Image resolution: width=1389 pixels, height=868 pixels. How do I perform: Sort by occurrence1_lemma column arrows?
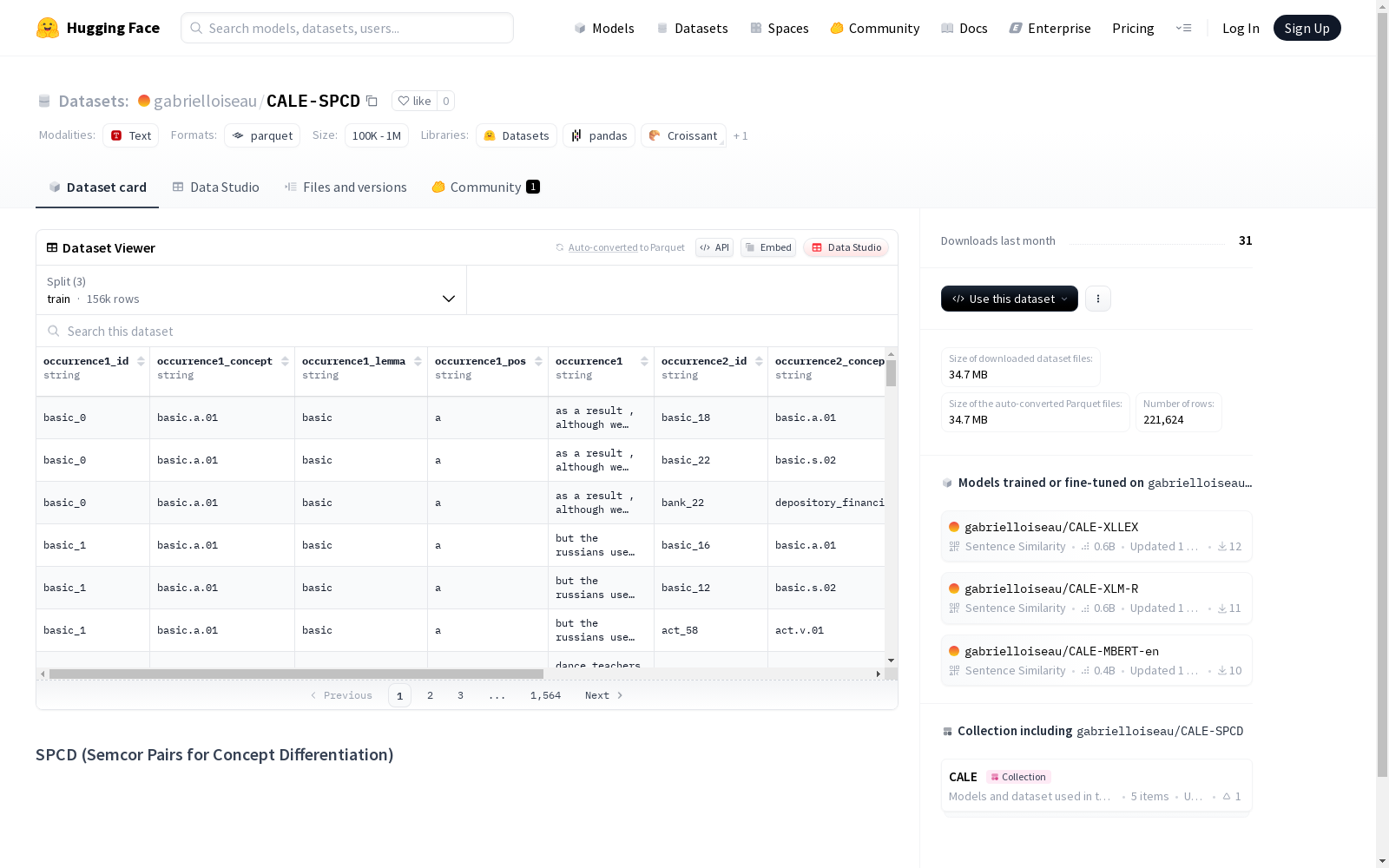(x=418, y=361)
